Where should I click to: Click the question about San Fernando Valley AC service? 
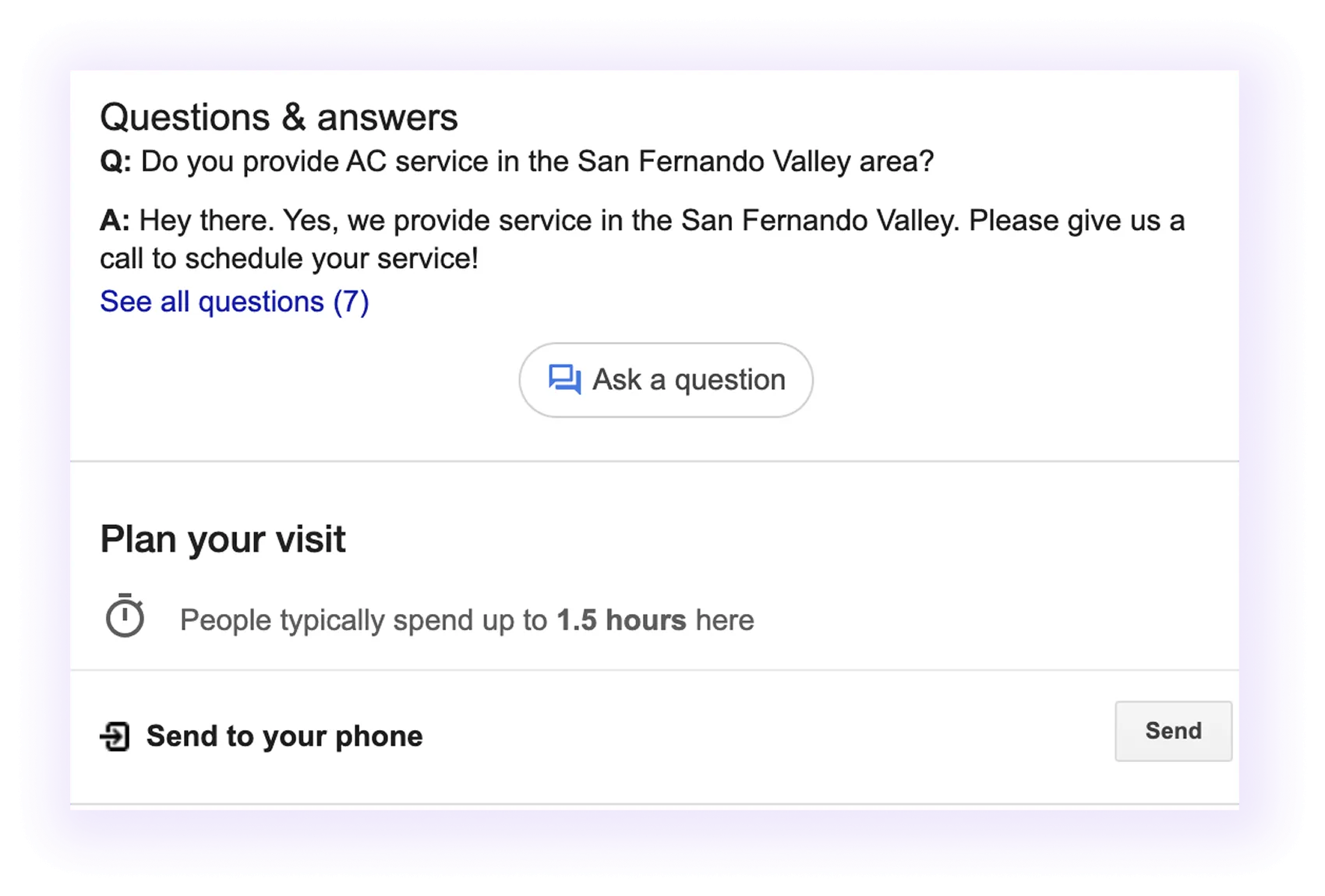click(x=518, y=161)
